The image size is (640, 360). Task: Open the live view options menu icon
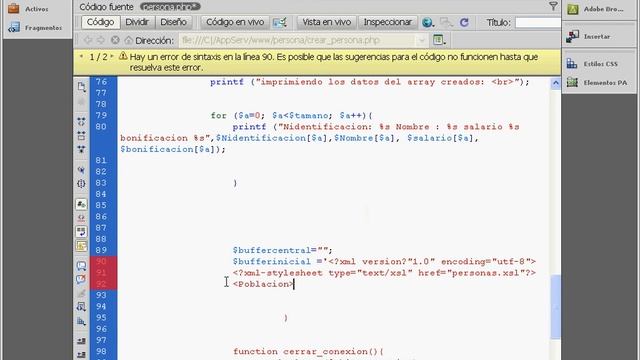[439, 40]
